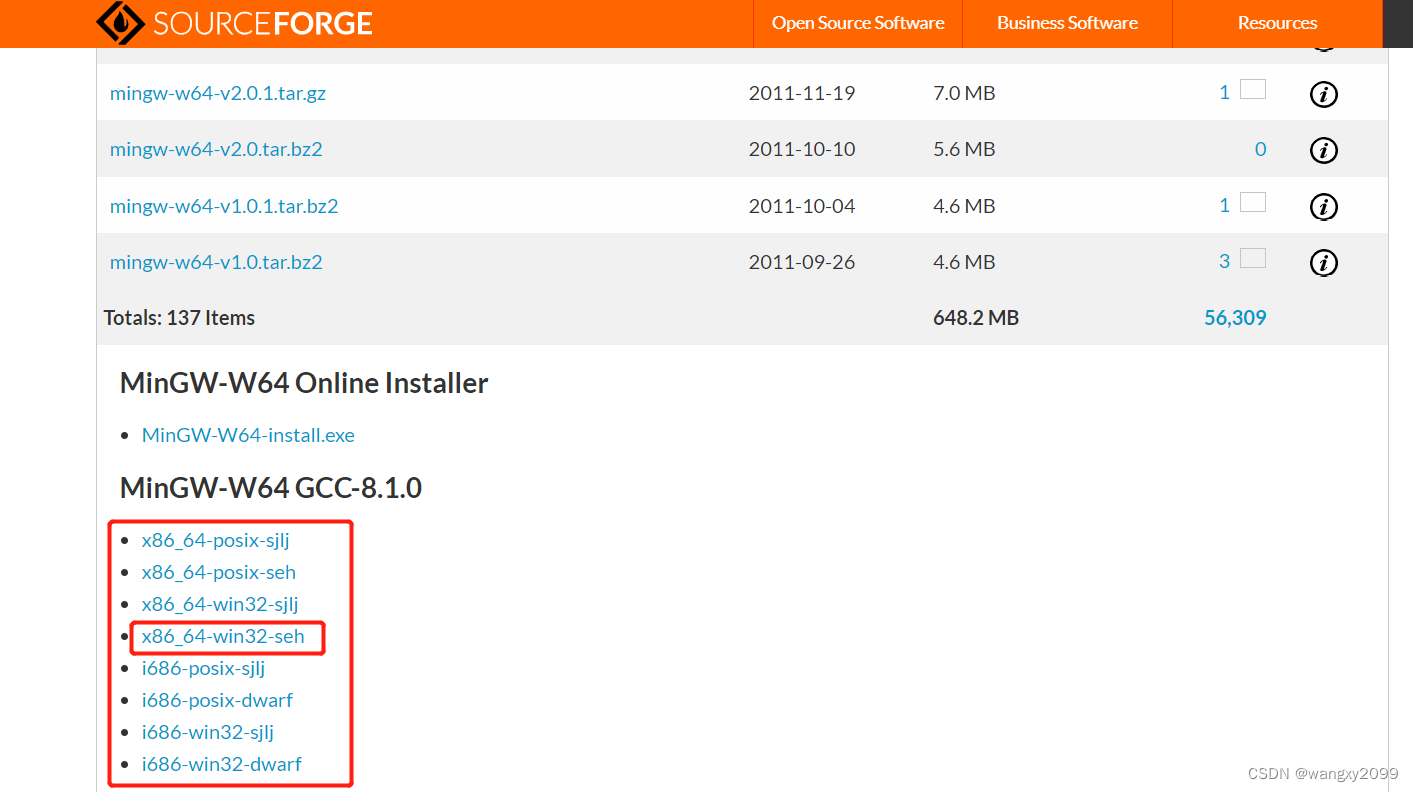Open the i686-posix-sjlj link
Image resolution: width=1413 pixels, height=792 pixels.
coord(204,668)
